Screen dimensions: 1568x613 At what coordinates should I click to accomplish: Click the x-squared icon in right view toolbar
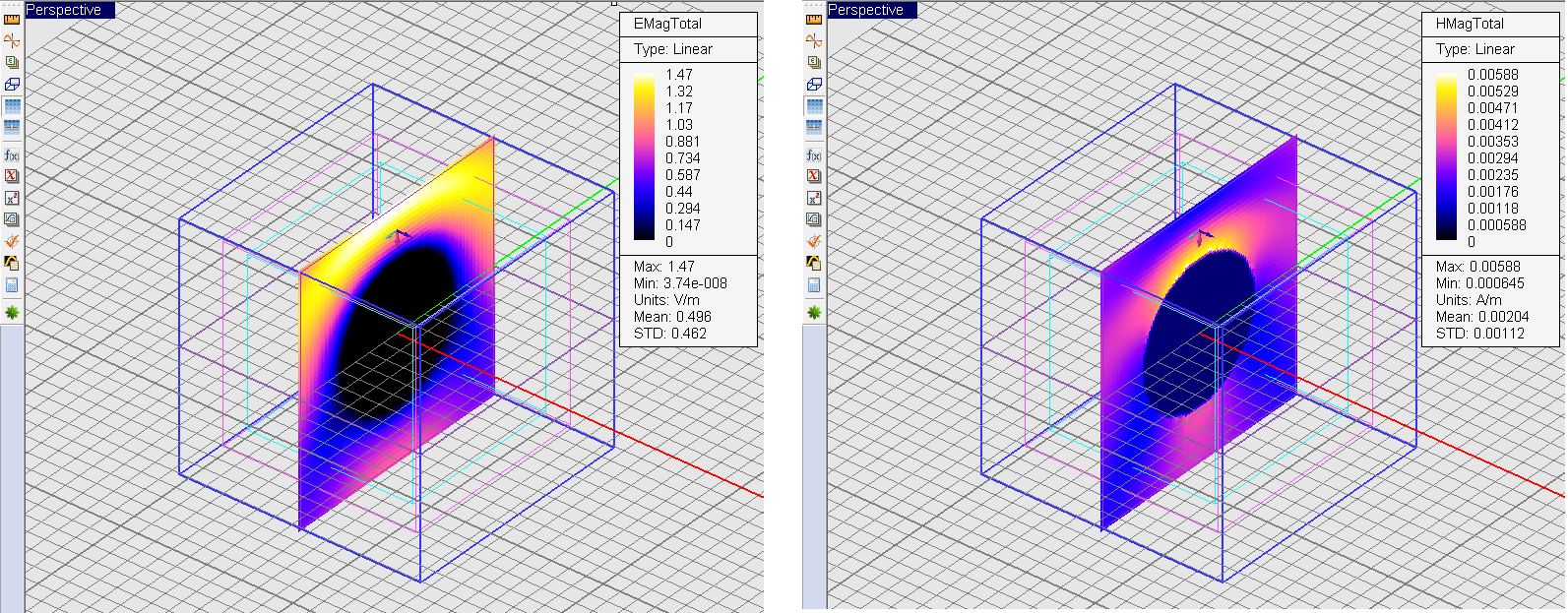[814, 198]
